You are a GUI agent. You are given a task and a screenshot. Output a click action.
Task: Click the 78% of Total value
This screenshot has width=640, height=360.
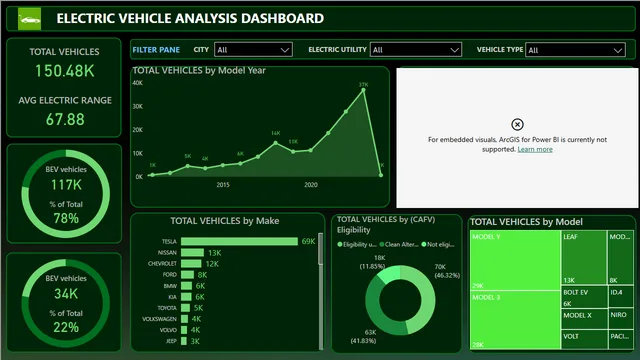(x=66, y=218)
